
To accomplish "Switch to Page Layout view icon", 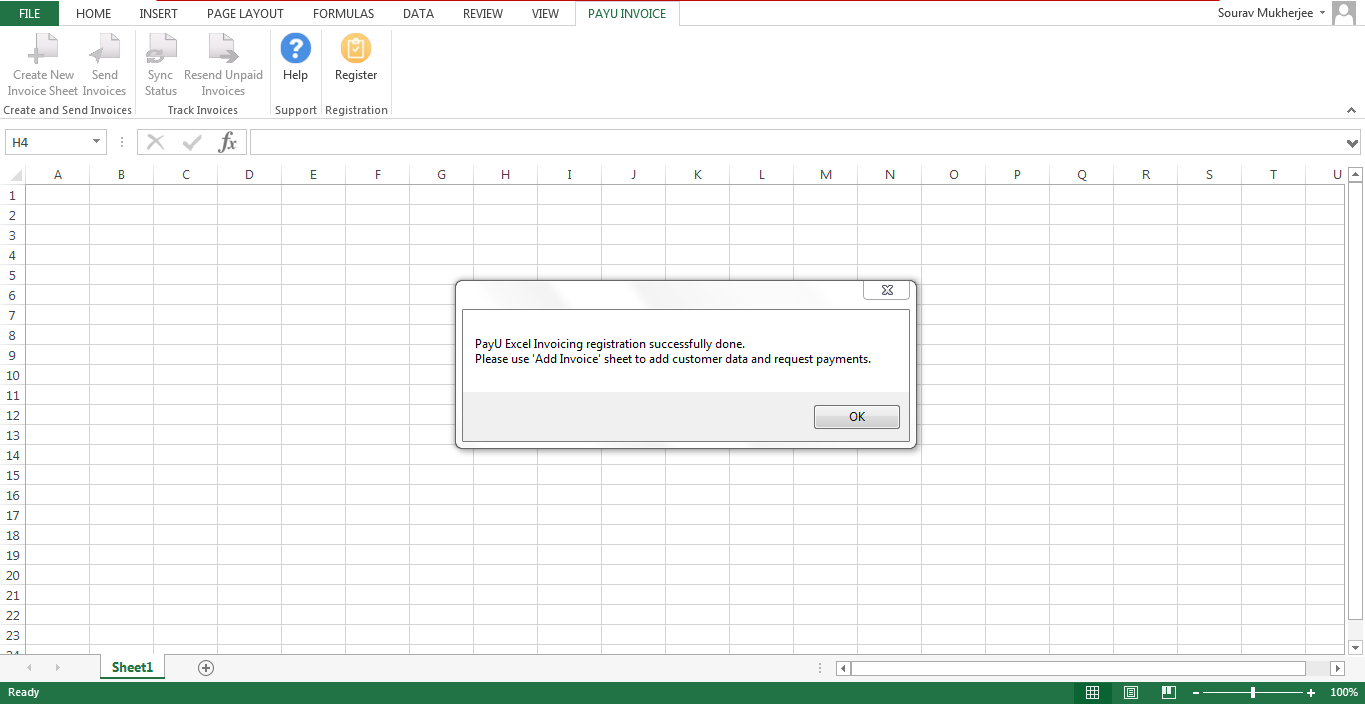I will pyautogui.click(x=1131, y=692).
